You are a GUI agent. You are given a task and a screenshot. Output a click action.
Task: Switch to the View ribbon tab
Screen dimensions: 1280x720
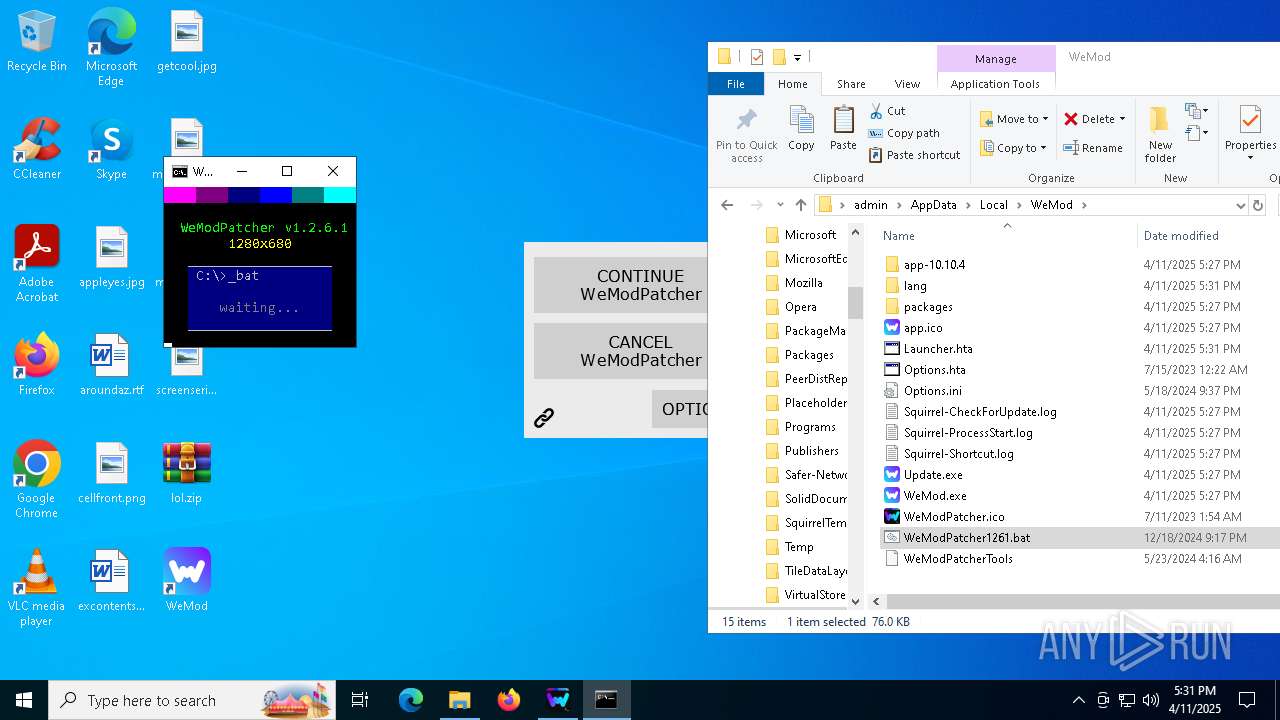click(x=907, y=84)
